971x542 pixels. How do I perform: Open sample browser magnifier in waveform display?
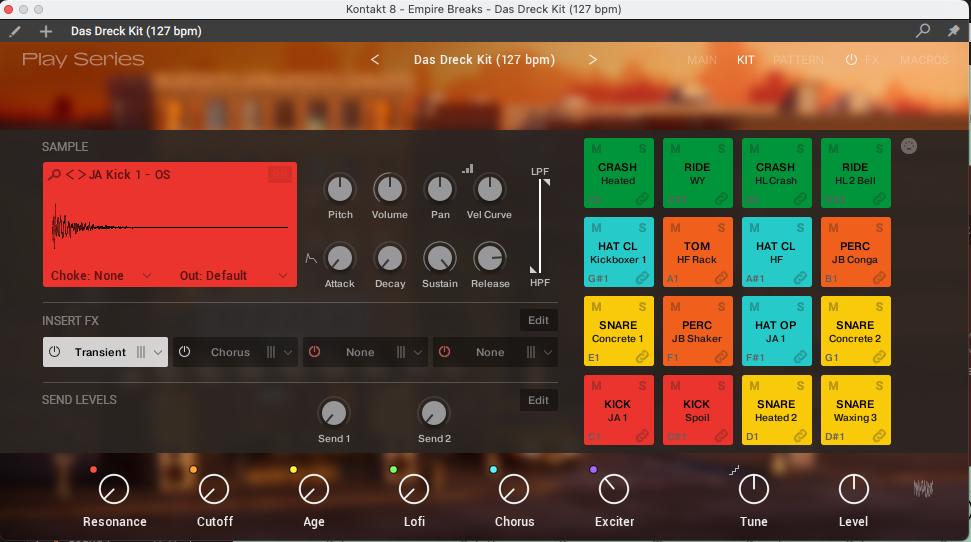coord(54,175)
